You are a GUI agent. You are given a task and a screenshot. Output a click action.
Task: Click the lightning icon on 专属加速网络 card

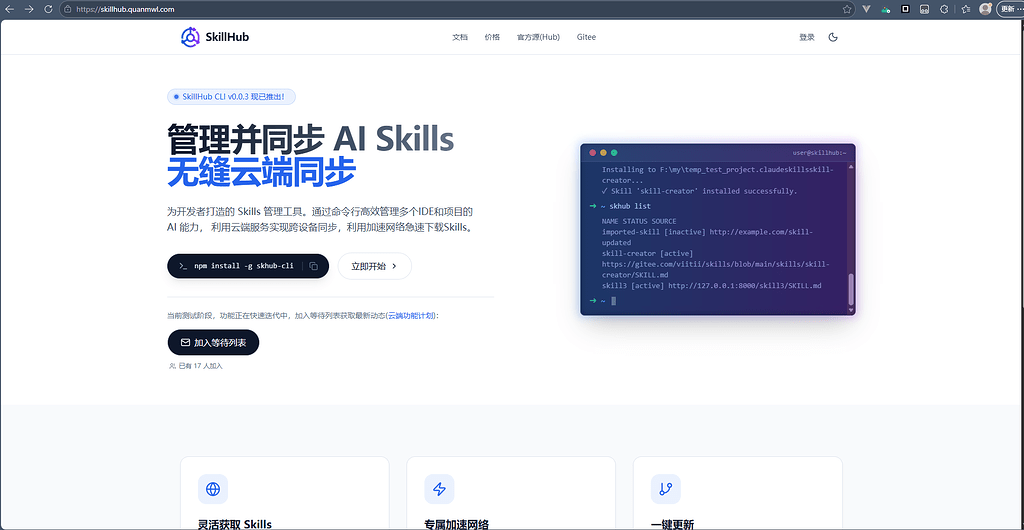coord(440,489)
